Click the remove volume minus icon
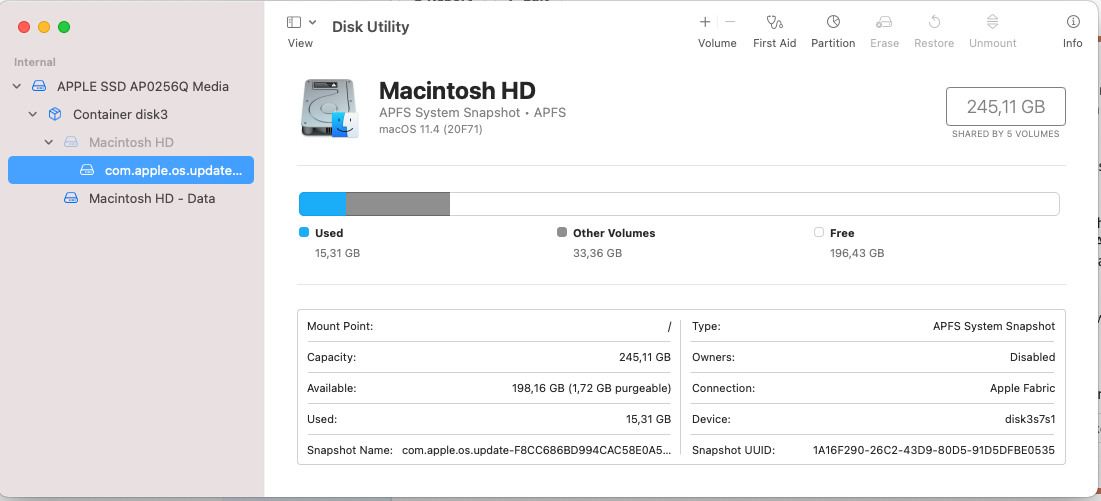 point(730,22)
